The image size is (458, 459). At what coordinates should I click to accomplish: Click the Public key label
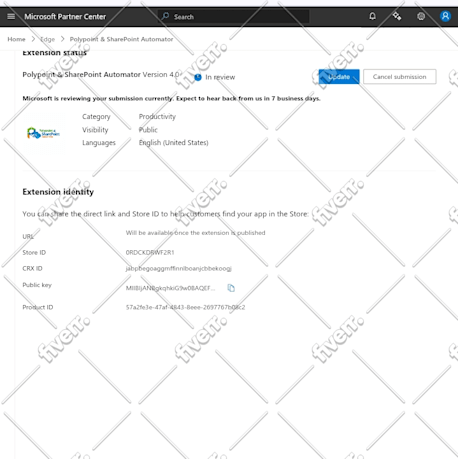pyautogui.click(x=37, y=285)
